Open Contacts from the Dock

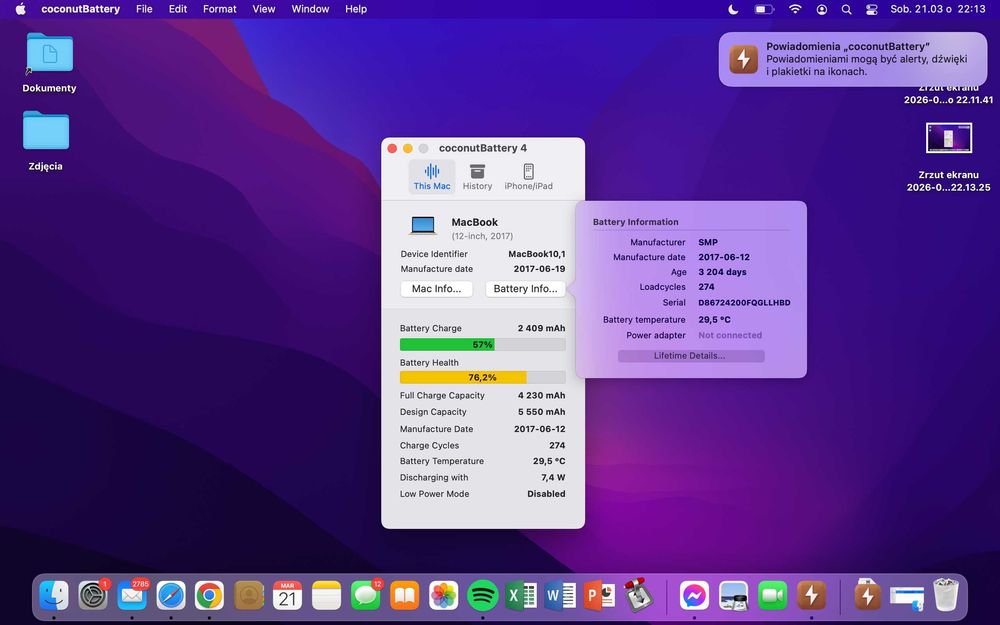(x=249, y=596)
